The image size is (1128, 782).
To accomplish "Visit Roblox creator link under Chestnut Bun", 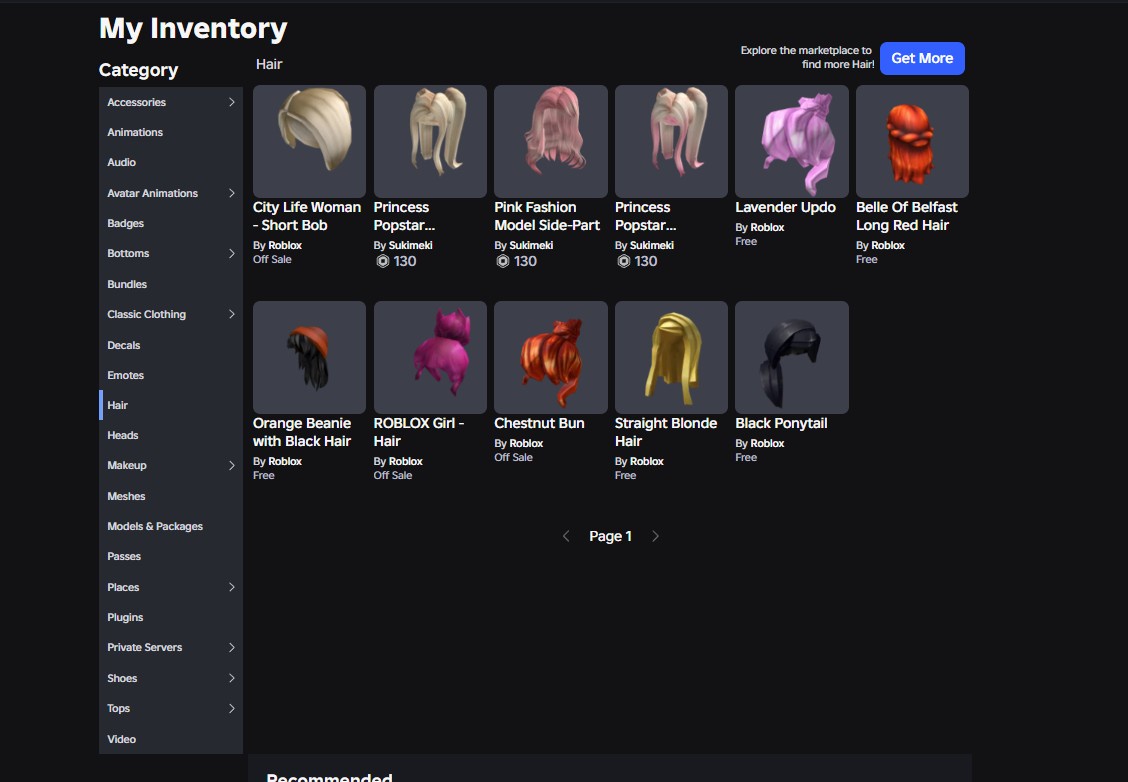I will tap(526, 444).
